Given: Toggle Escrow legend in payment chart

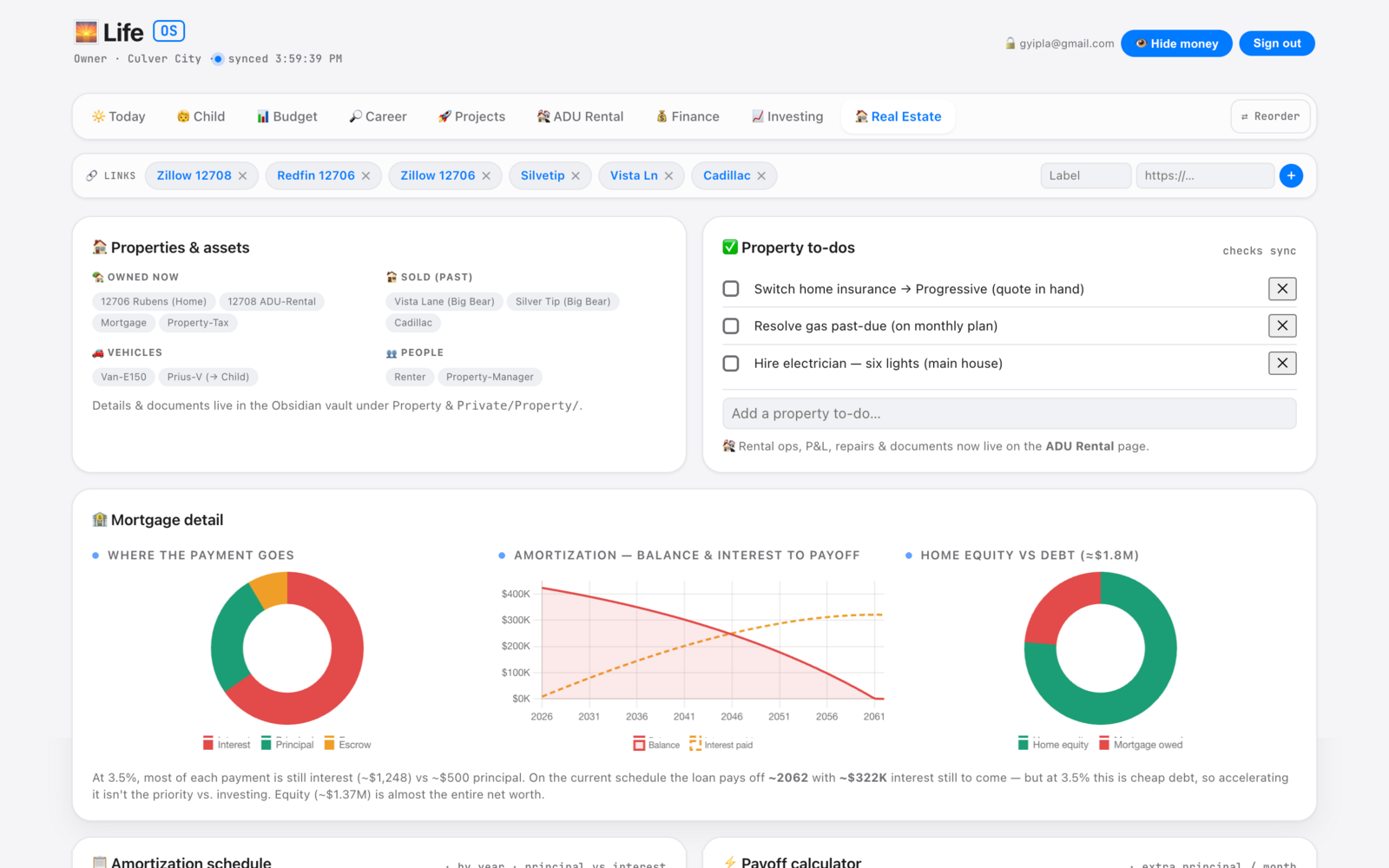Looking at the screenshot, I should pyautogui.click(x=347, y=745).
